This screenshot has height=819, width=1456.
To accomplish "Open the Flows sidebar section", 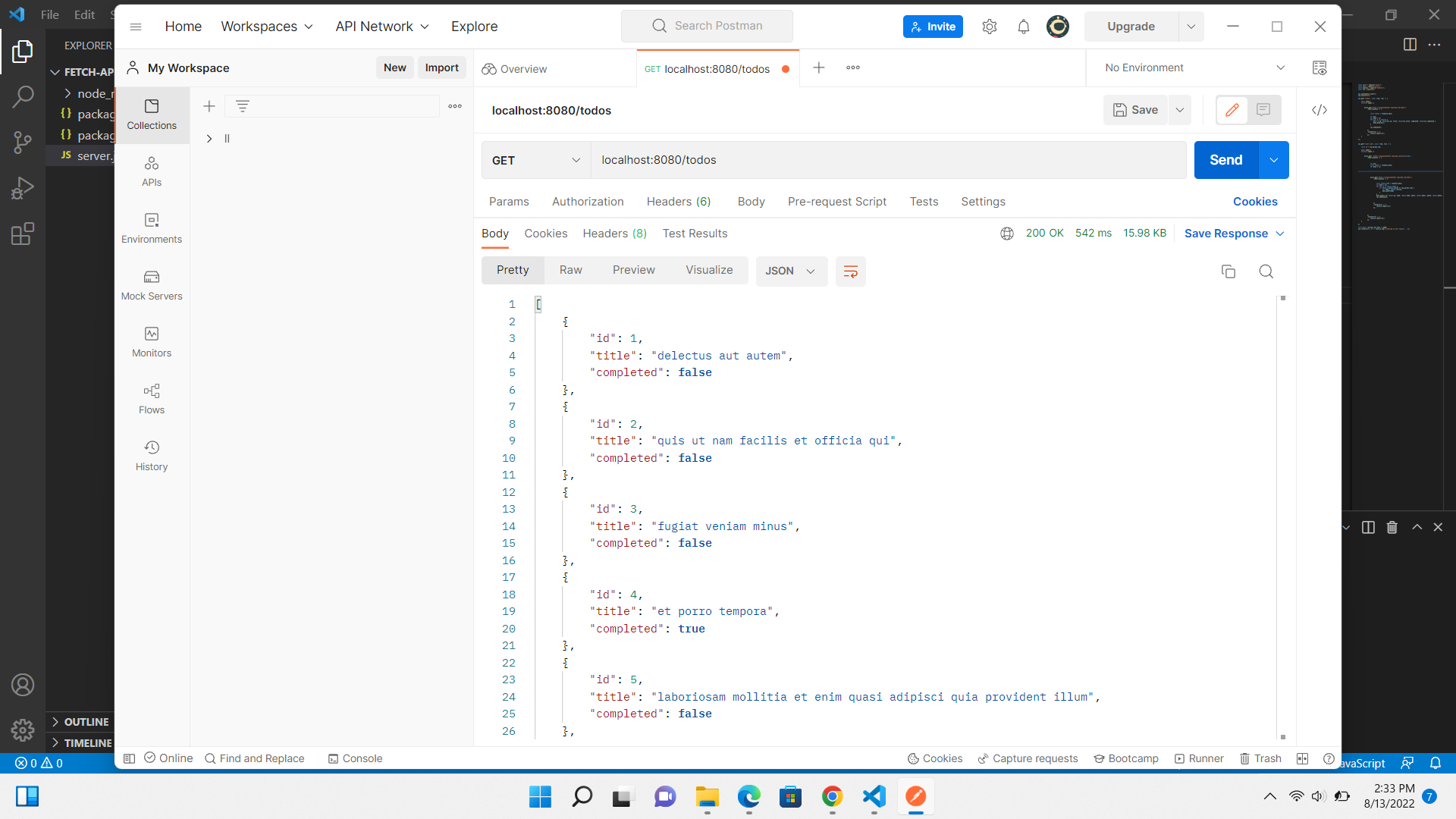I will [152, 399].
